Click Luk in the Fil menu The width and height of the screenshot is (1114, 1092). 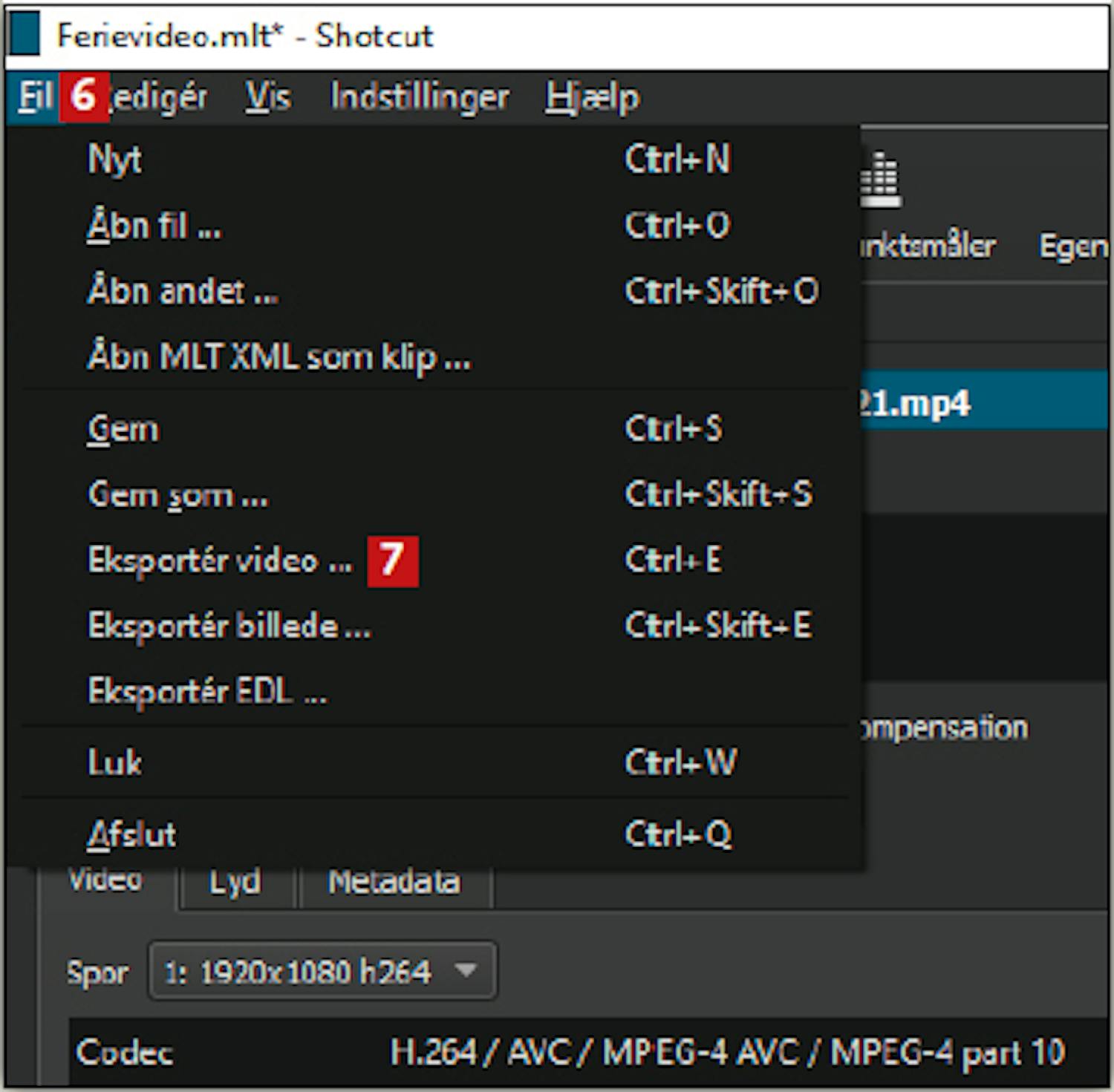434,762
